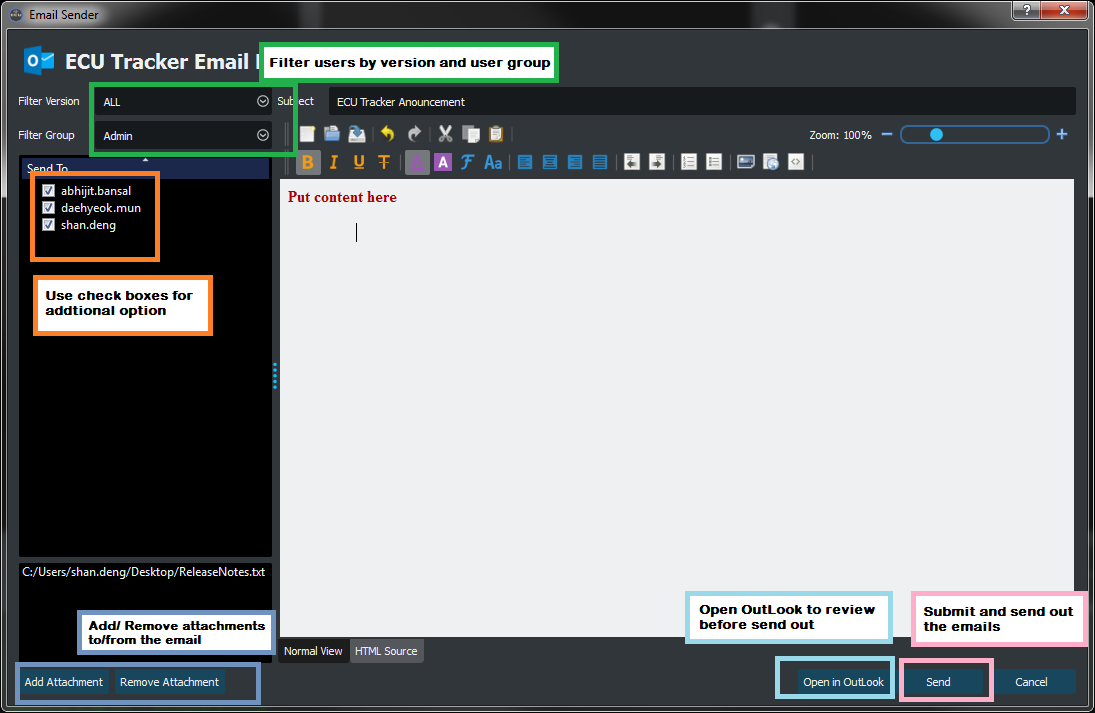Increase the paragraph indent
This screenshot has width=1095, height=713.
(x=657, y=162)
